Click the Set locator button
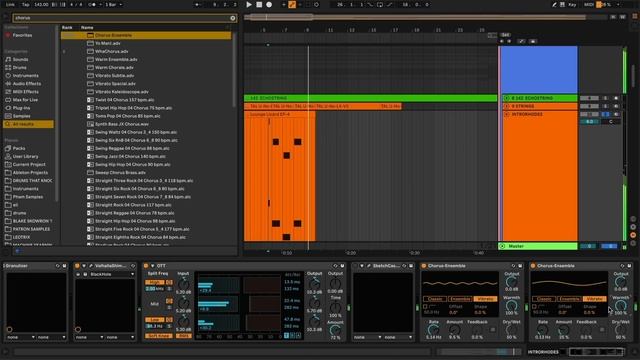 [x=505, y=35]
